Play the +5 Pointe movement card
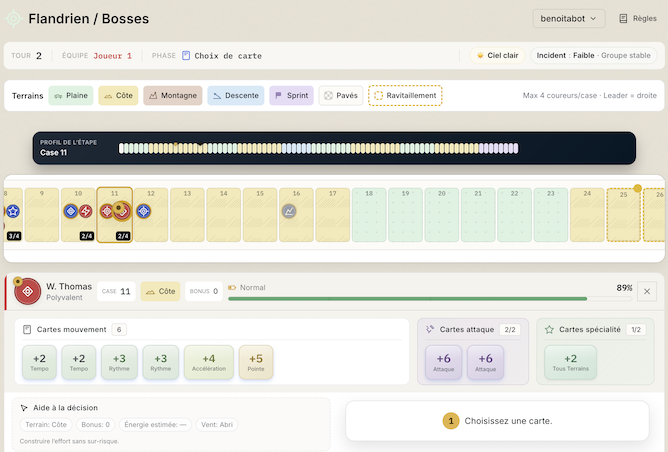Screen dimensions: 668x452 pos(256,363)
